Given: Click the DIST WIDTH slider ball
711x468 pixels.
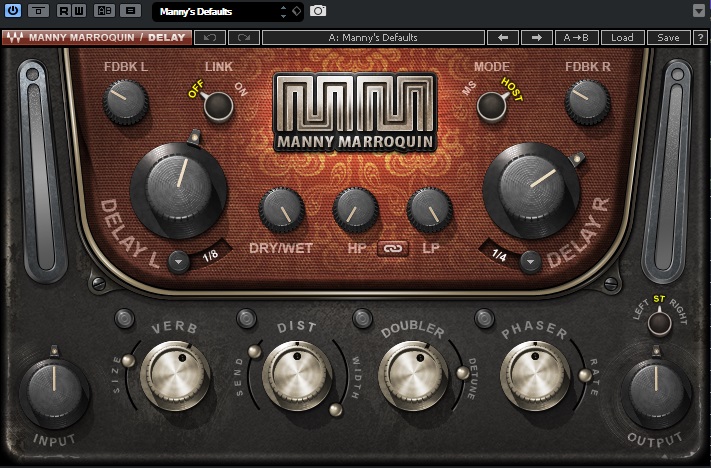Looking at the screenshot, I should [x=336, y=410].
